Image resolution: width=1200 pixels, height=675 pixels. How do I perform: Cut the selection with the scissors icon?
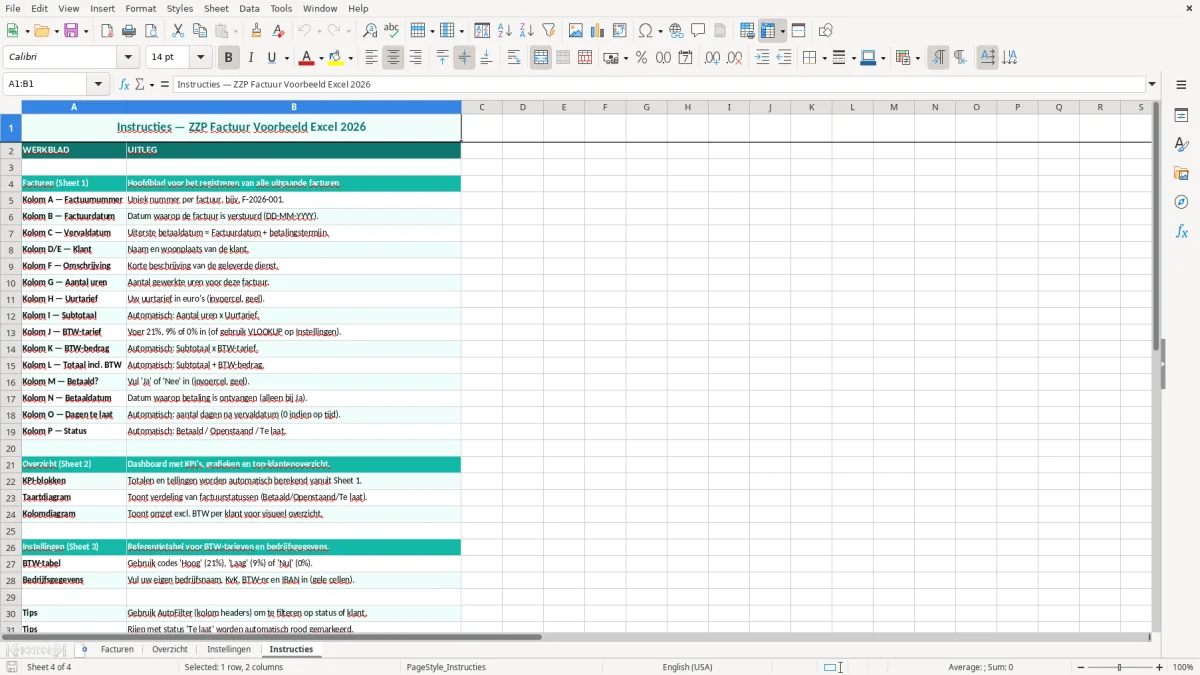click(178, 31)
